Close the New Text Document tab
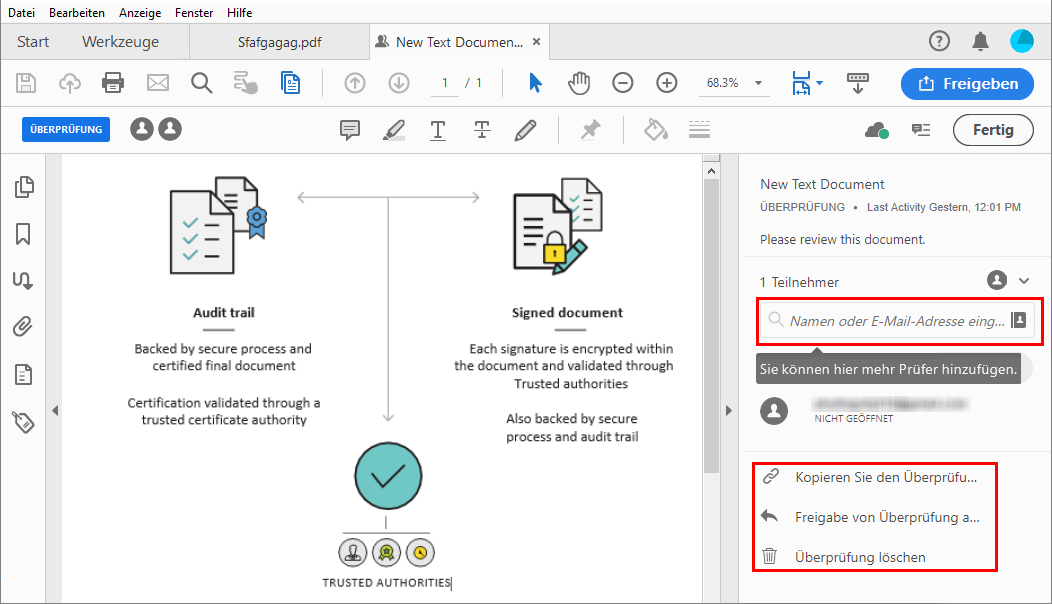 536,42
